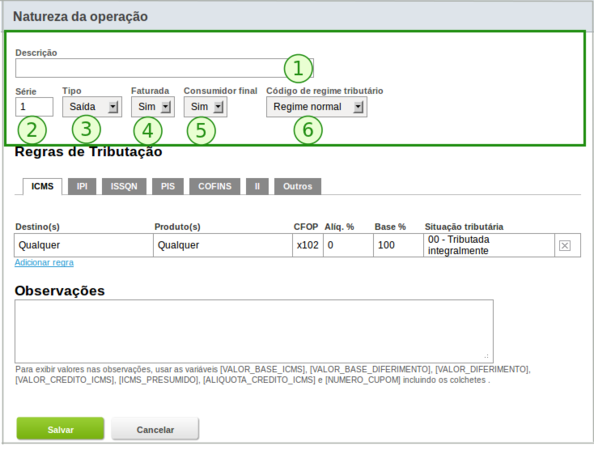Open the II tax tab
Viewport: 594px width, 450px height.
pyautogui.click(x=257, y=186)
